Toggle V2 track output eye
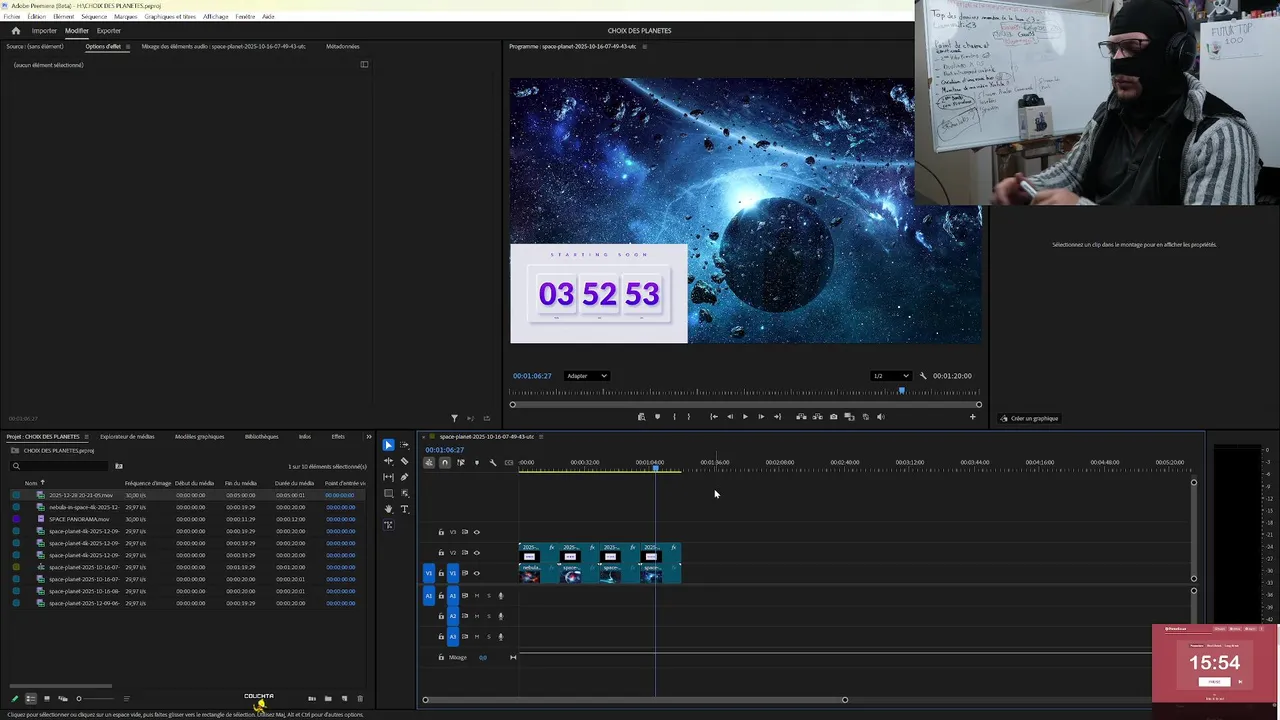1280x720 pixels. [x=476, y=552]
